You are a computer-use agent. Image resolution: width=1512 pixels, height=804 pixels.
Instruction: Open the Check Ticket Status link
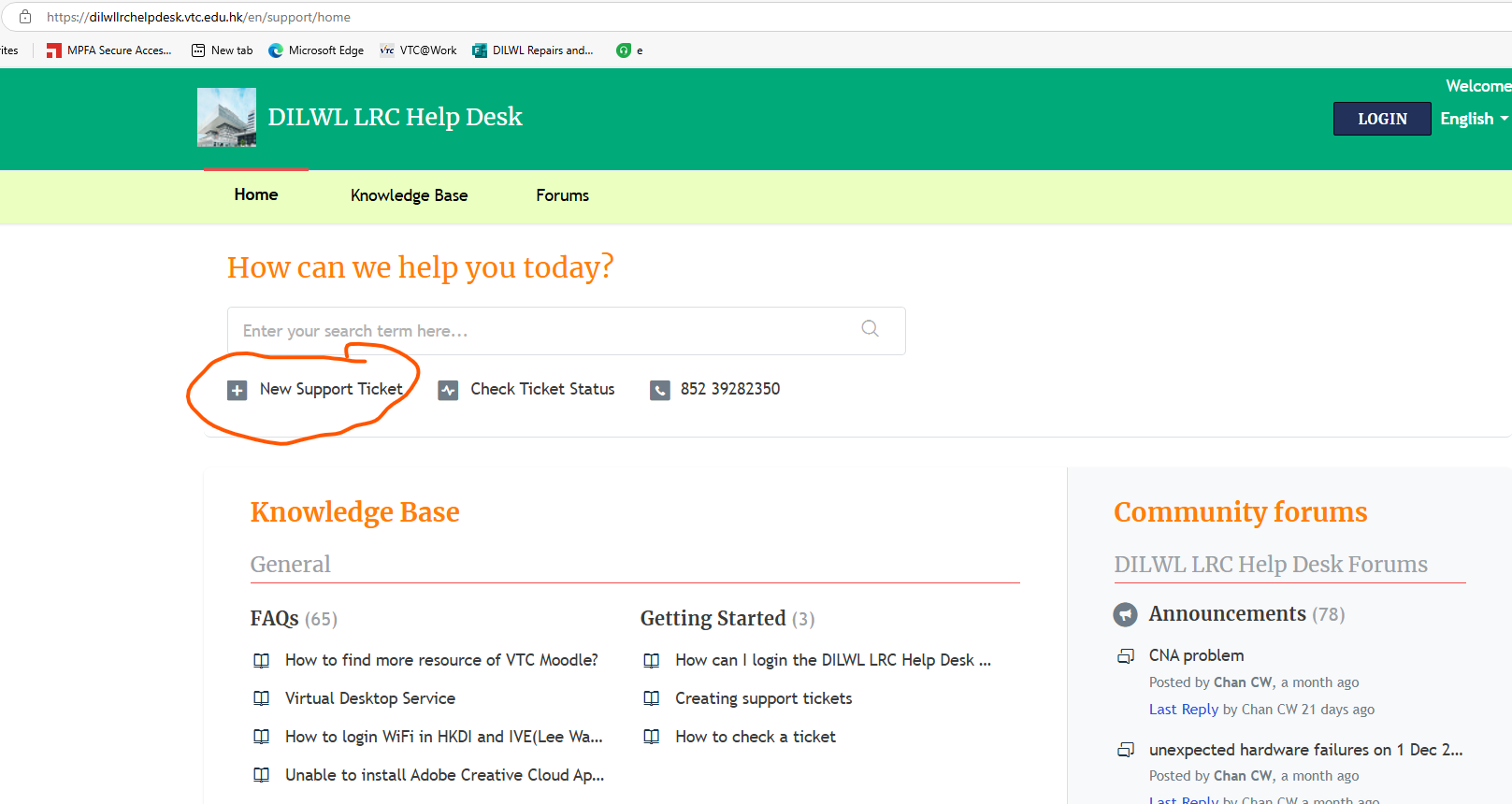[542, 389]
